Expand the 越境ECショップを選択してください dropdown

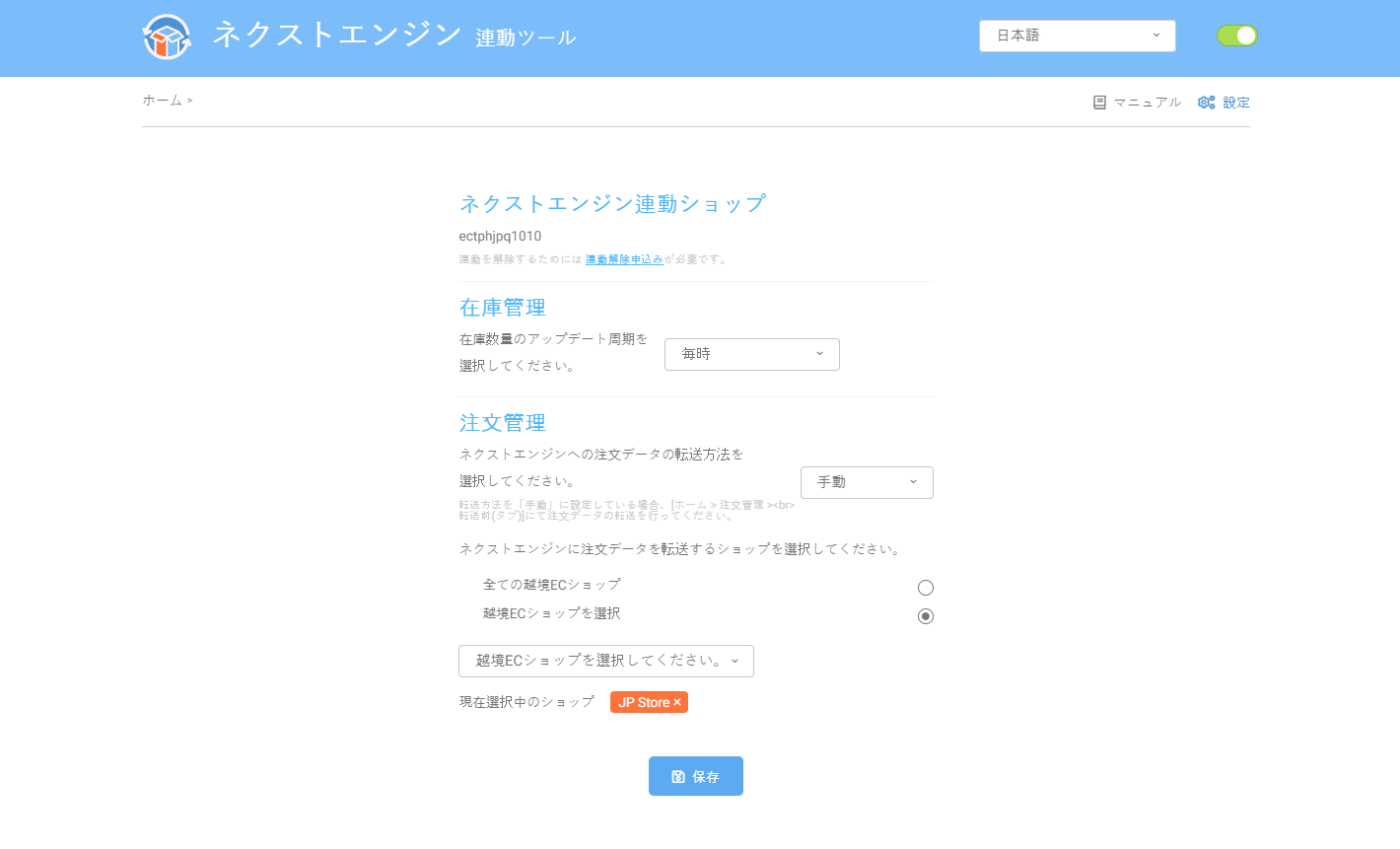pos(606,661)
